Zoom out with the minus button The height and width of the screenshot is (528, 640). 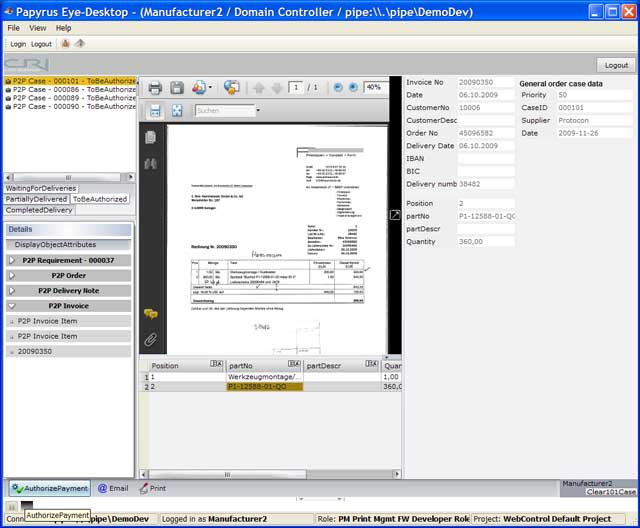338,87
